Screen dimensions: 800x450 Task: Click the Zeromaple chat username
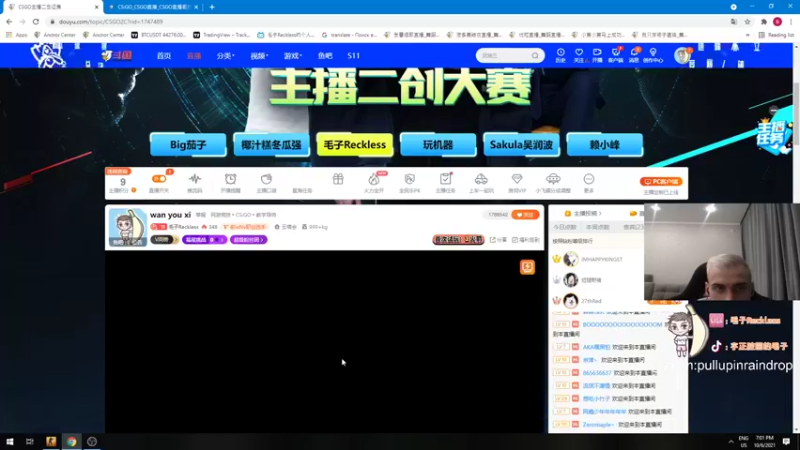point(597,424)
